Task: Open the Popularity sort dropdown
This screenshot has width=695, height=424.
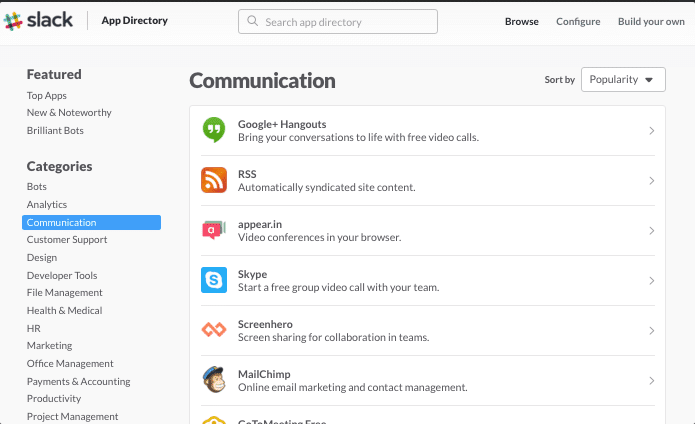Action: tap(623, 80)
